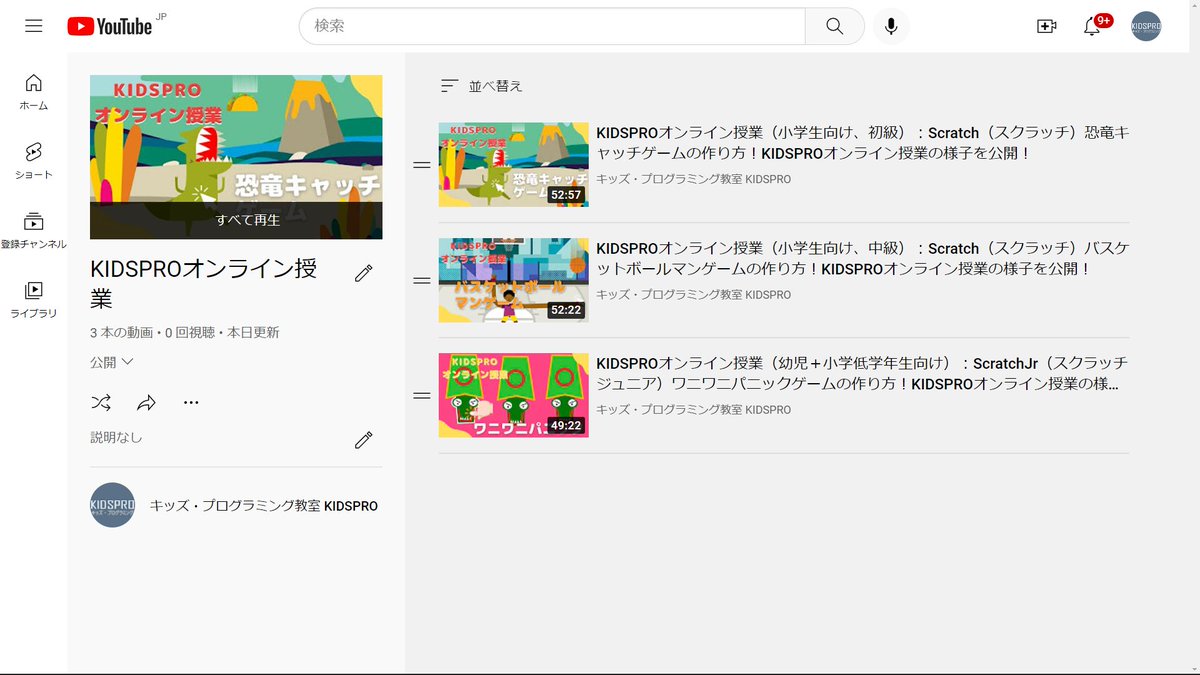Share the playlist using the share arrow icon
The image size is (1200, 675).
click(x=146, y=402)
